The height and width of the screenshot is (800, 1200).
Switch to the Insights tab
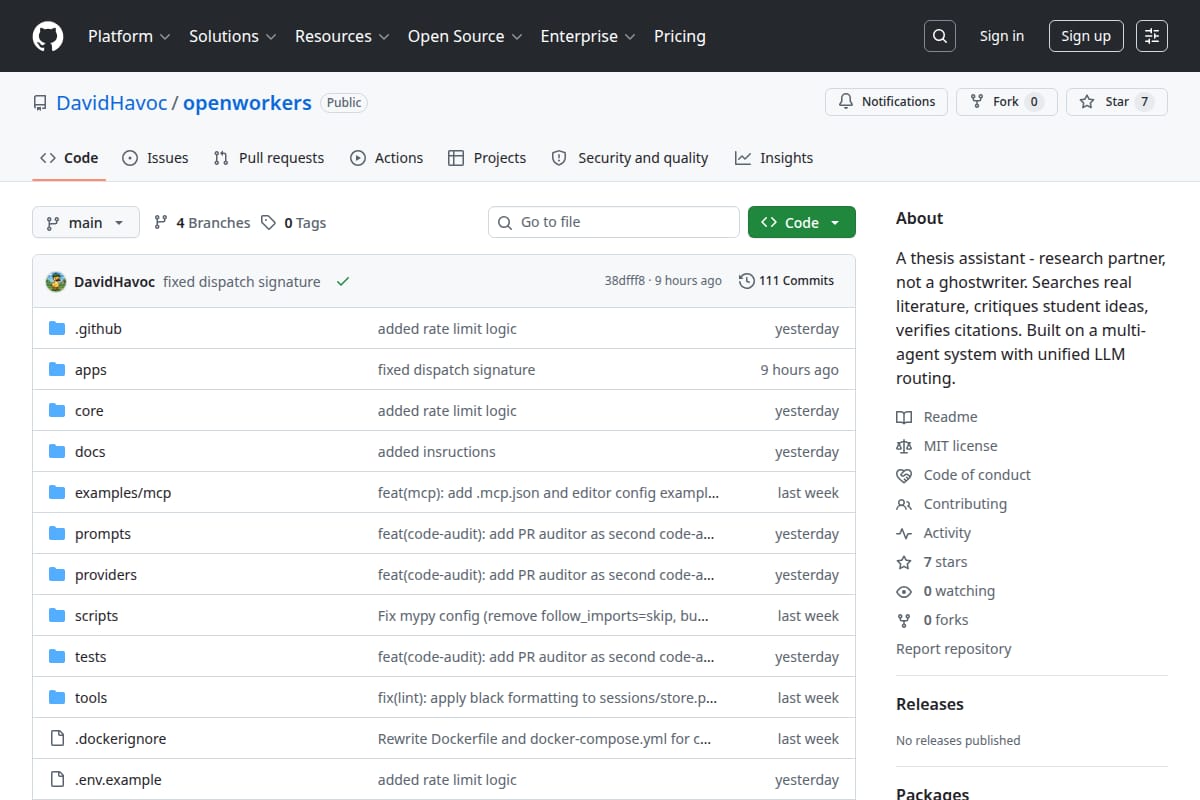tap(774, 158)
